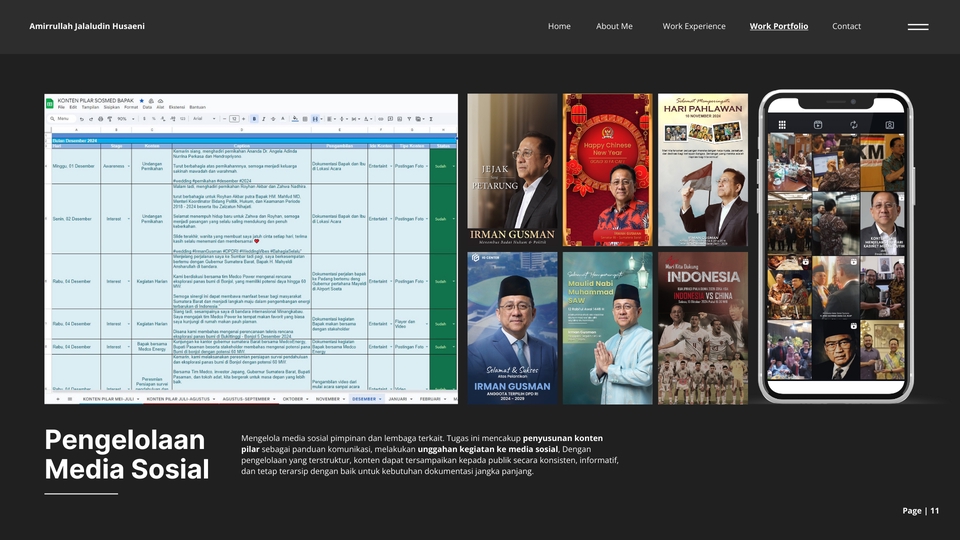960x540 pixels.
Task: Open the Tampilan menu in the spreadsheet
Action: click(x=91, y=107)
